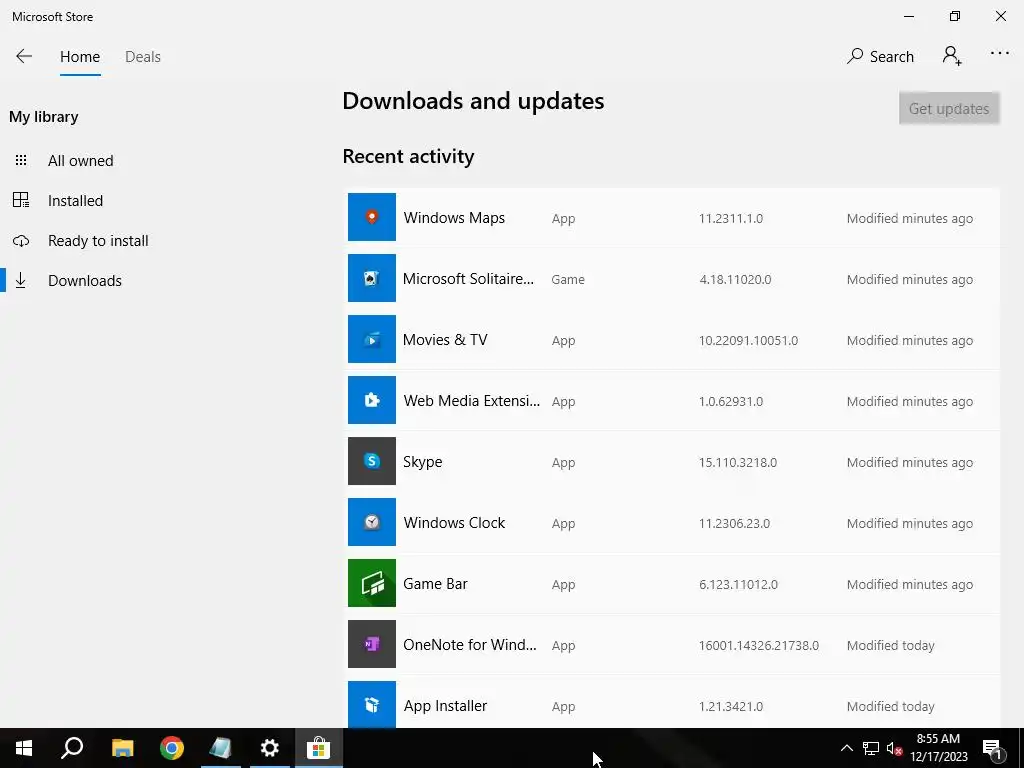Click version 4.18.11020.0 of Solitaire
This screenshot has height=768, width=1024.
tap(735, 280)
